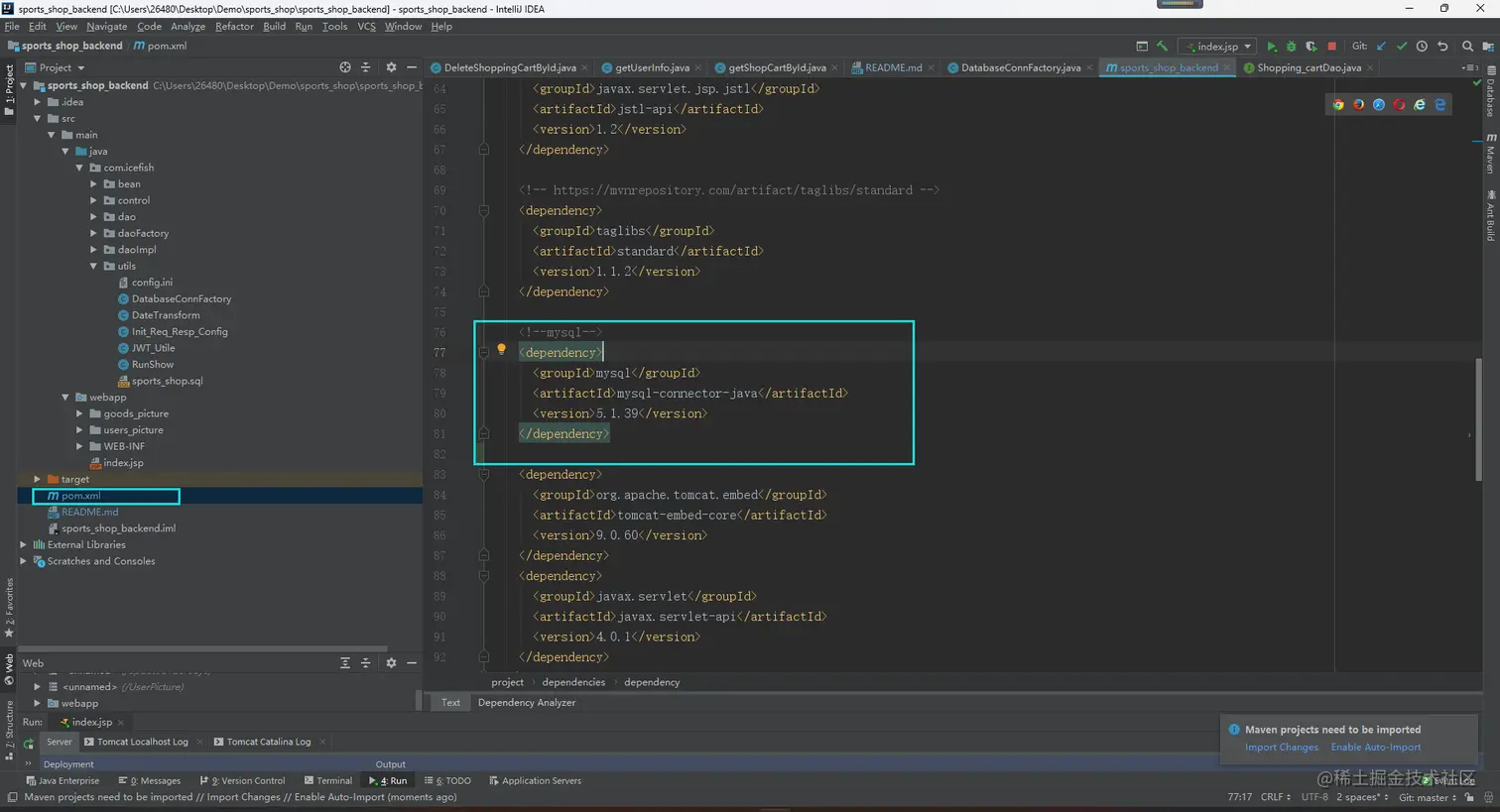Open Search Everywhere magnifier icon

coord(1467,47)
